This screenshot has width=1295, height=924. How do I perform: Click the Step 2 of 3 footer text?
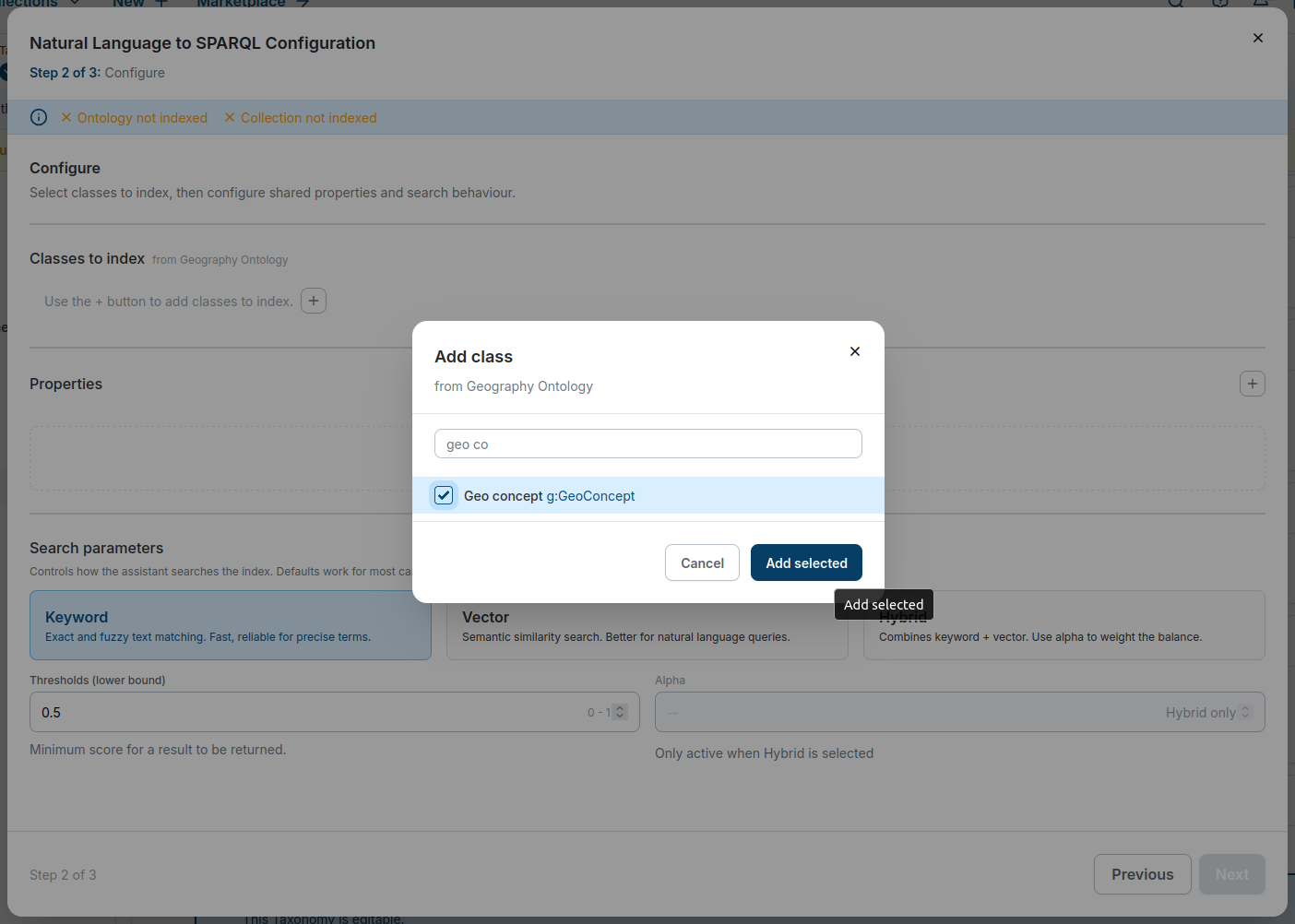pyautogui.click(x=63, y=874)
